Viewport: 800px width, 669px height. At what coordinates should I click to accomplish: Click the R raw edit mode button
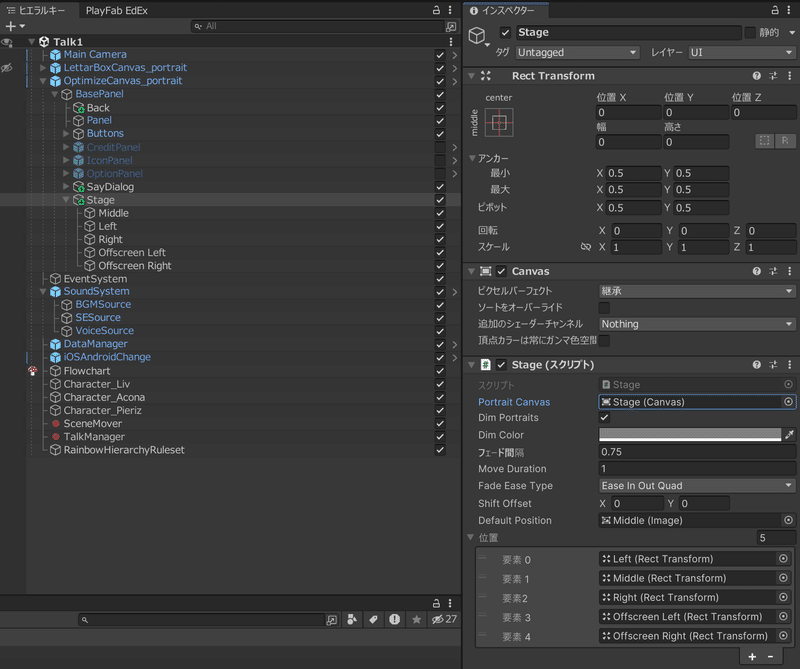point(786,142)
